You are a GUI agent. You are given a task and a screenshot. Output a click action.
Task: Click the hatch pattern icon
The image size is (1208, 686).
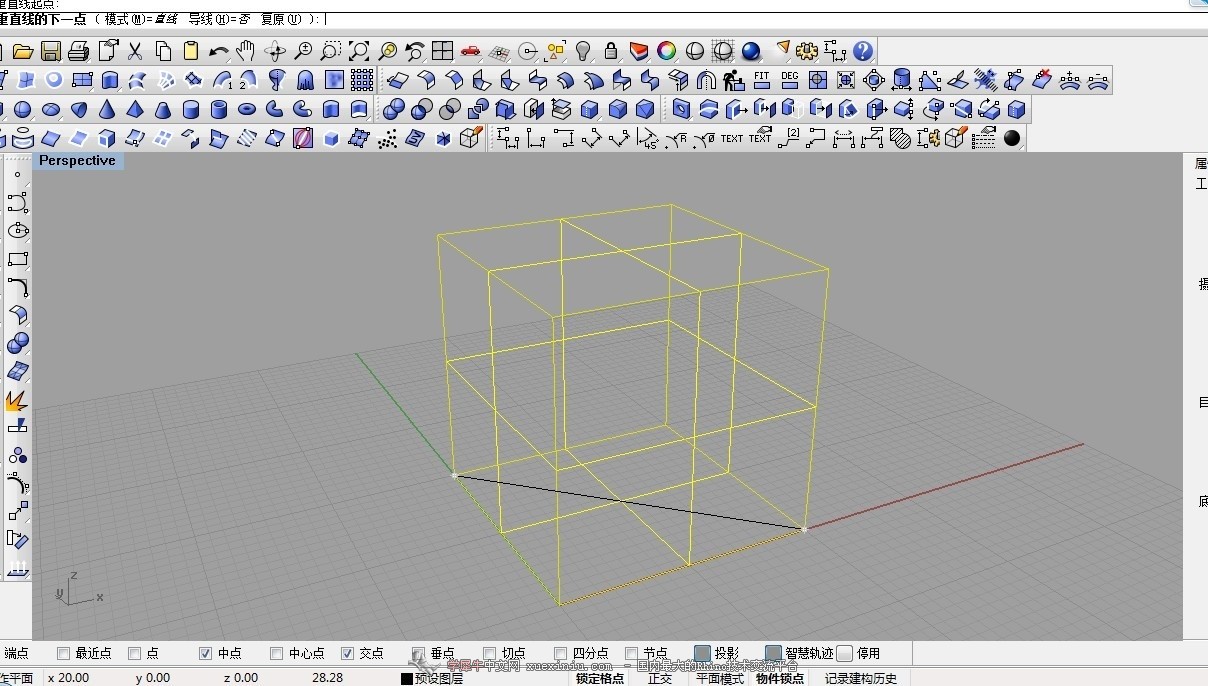click(x=900, y=138)
